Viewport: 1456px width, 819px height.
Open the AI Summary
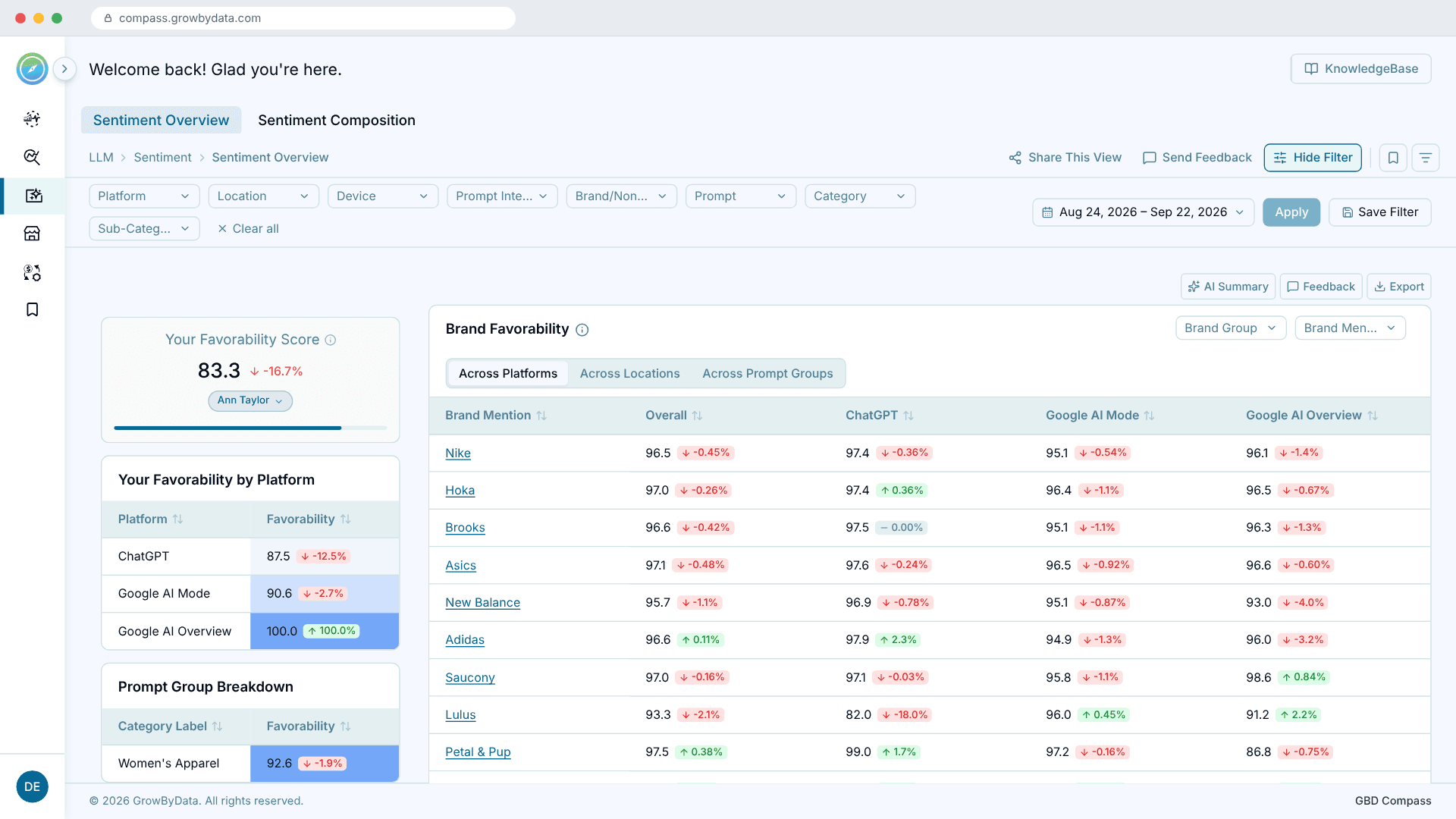click(1228, 287)
